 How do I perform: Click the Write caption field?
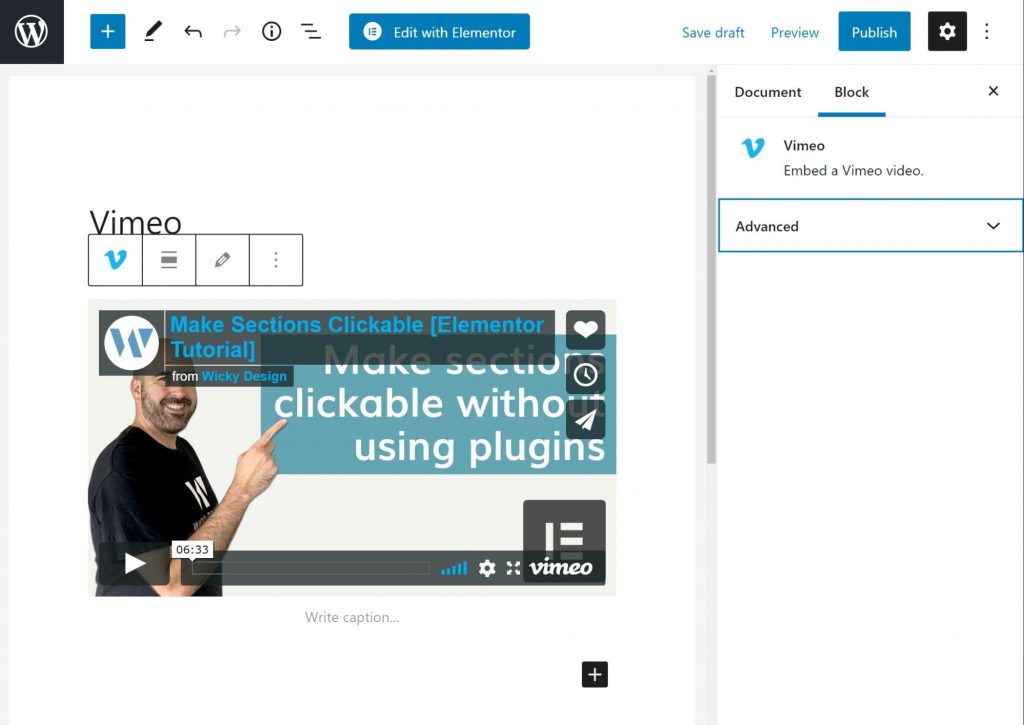pos(352,617)
